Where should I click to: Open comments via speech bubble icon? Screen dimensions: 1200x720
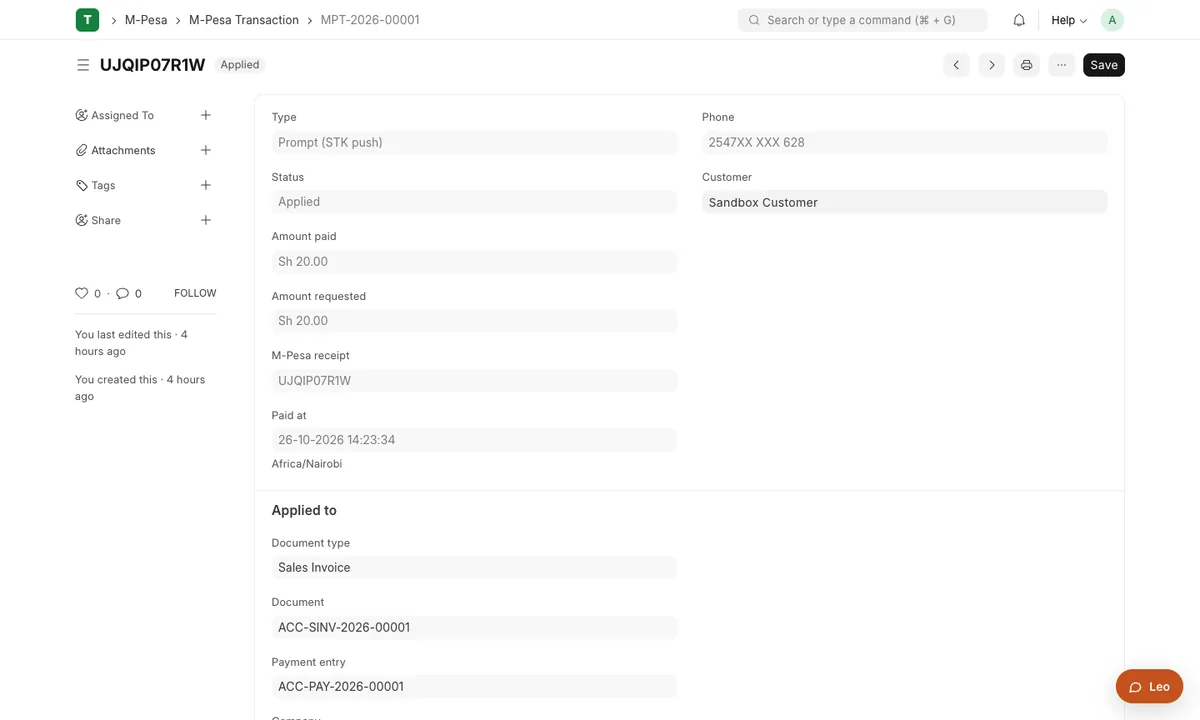point(122,293)
